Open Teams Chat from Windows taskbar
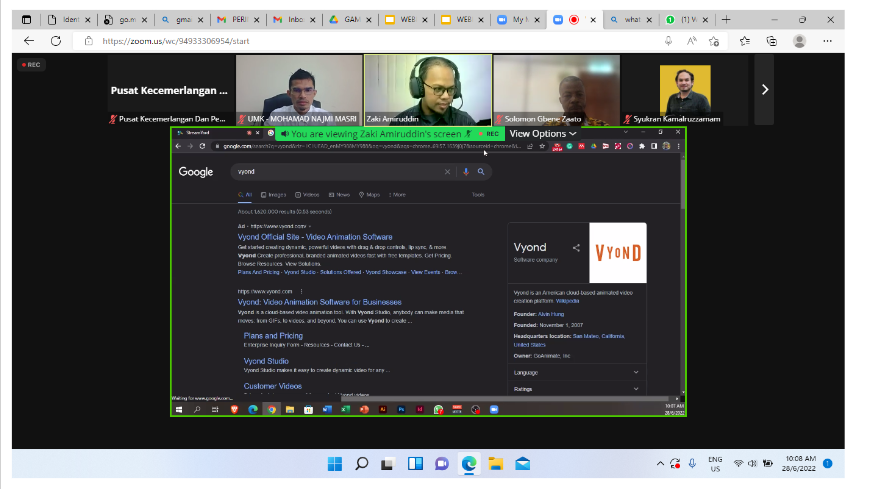 pos(442,464)
